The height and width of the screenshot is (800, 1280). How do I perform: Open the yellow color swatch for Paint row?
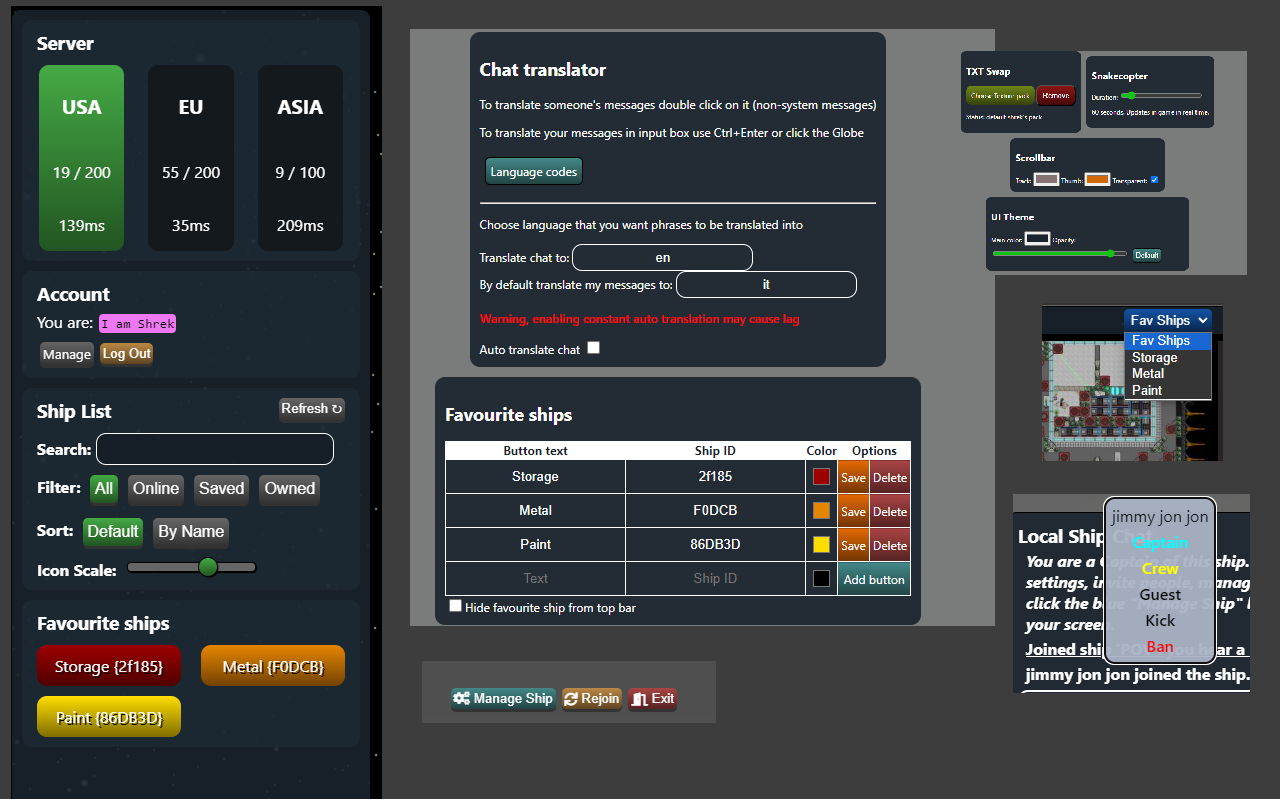(x=821, y=545)
